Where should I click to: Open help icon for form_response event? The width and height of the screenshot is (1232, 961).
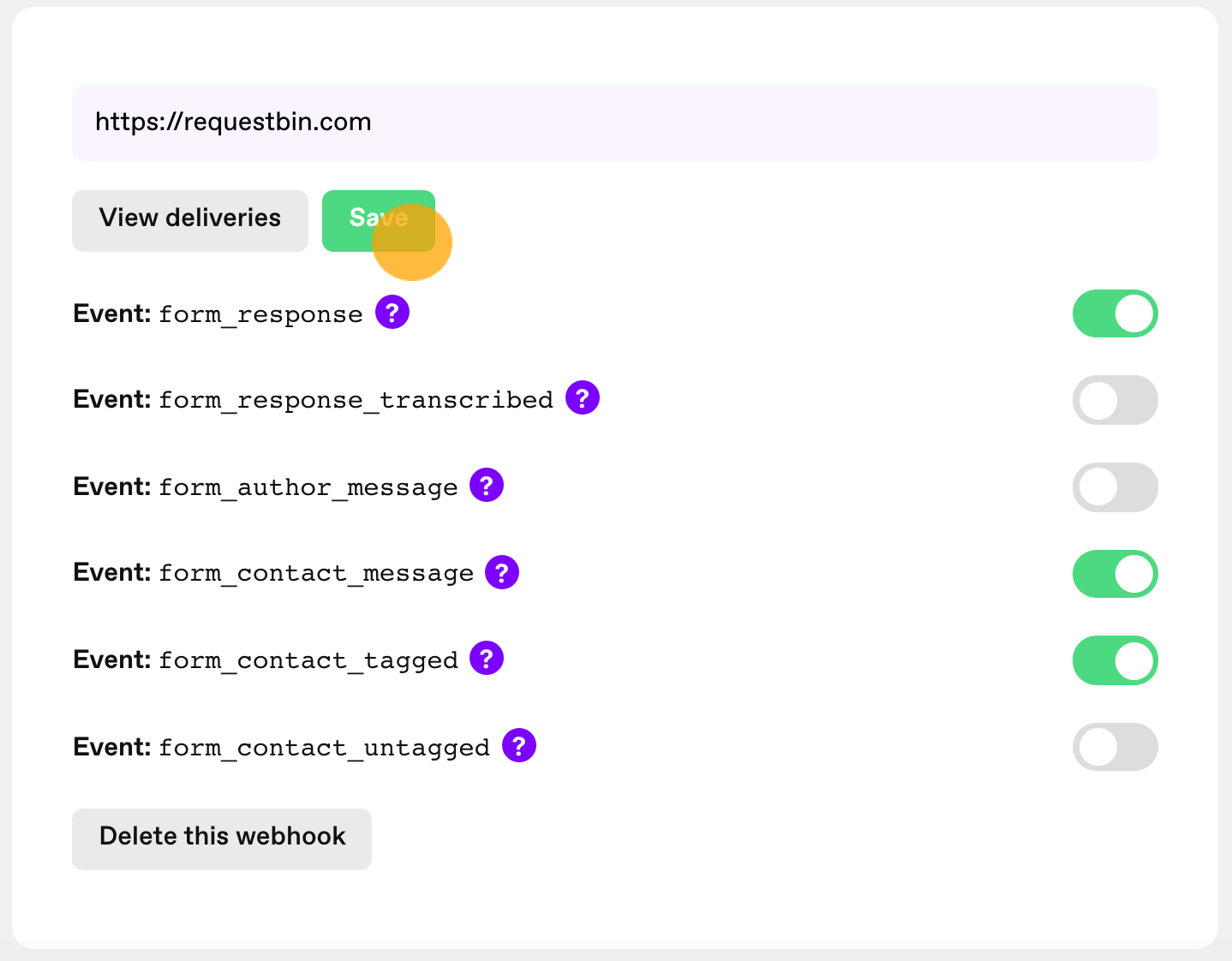pyautogui.click(x=392, y=312)
